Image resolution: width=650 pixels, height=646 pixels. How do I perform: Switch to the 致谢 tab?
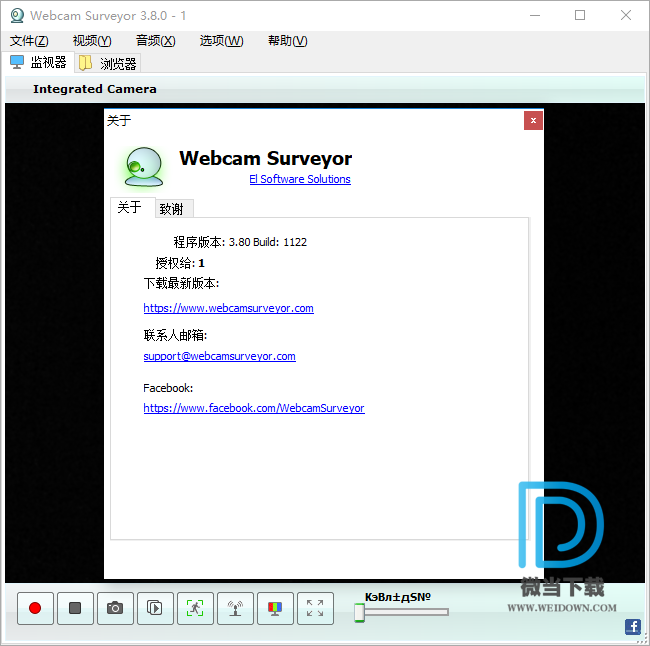[174, 209]
